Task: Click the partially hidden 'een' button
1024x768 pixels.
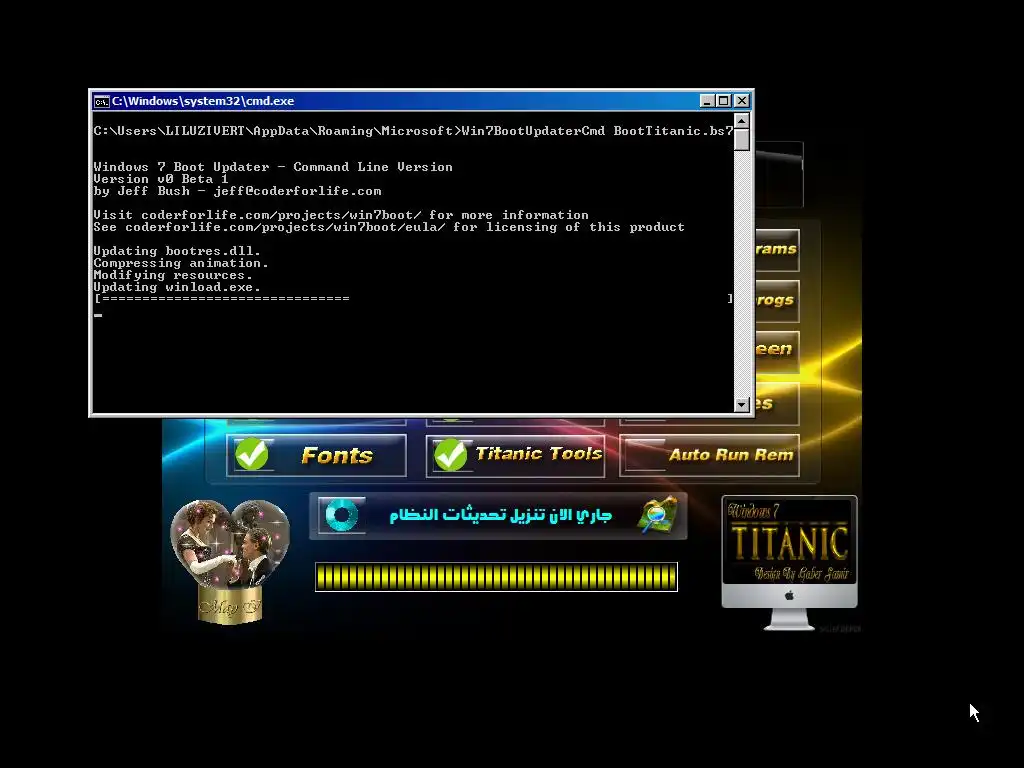Action: coord(777,351)
